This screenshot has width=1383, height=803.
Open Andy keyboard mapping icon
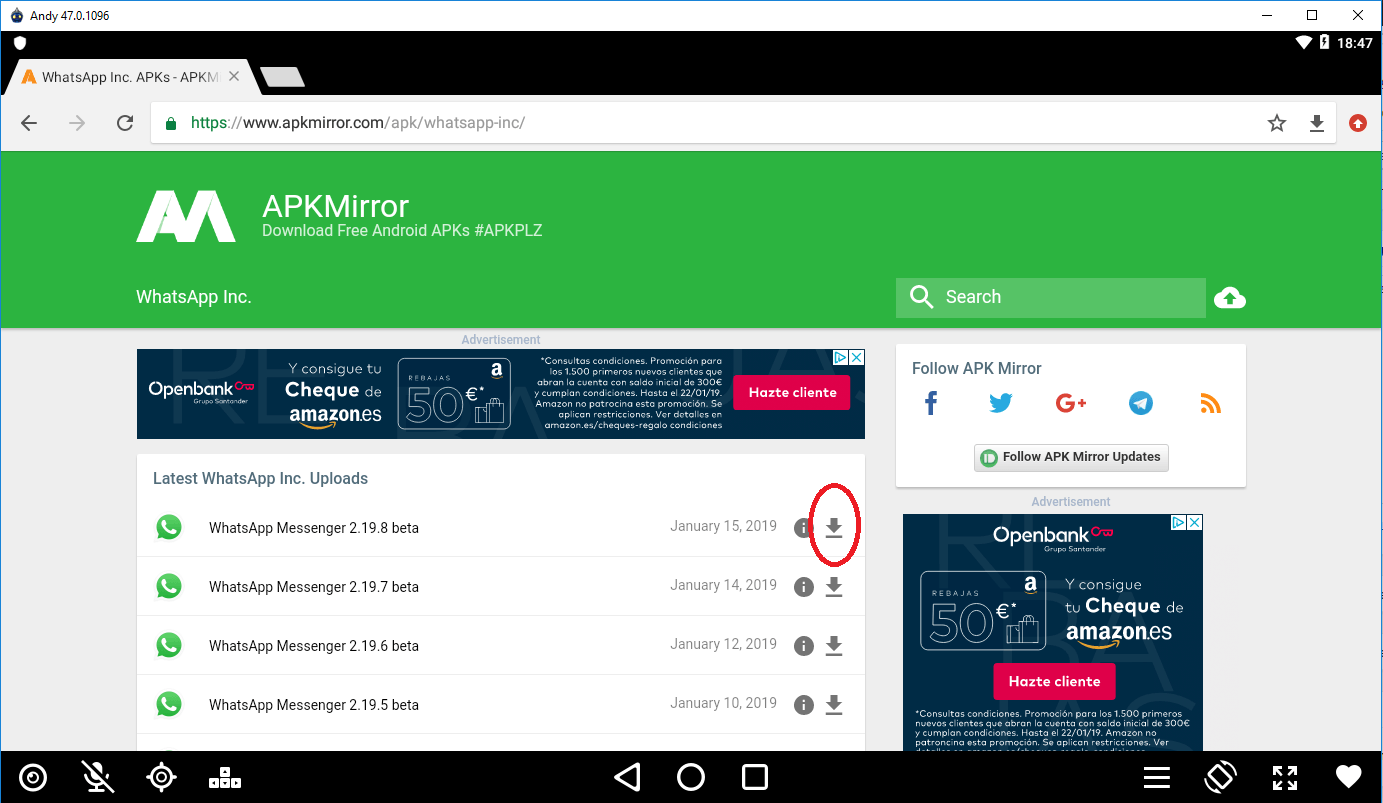click(225, 777)
